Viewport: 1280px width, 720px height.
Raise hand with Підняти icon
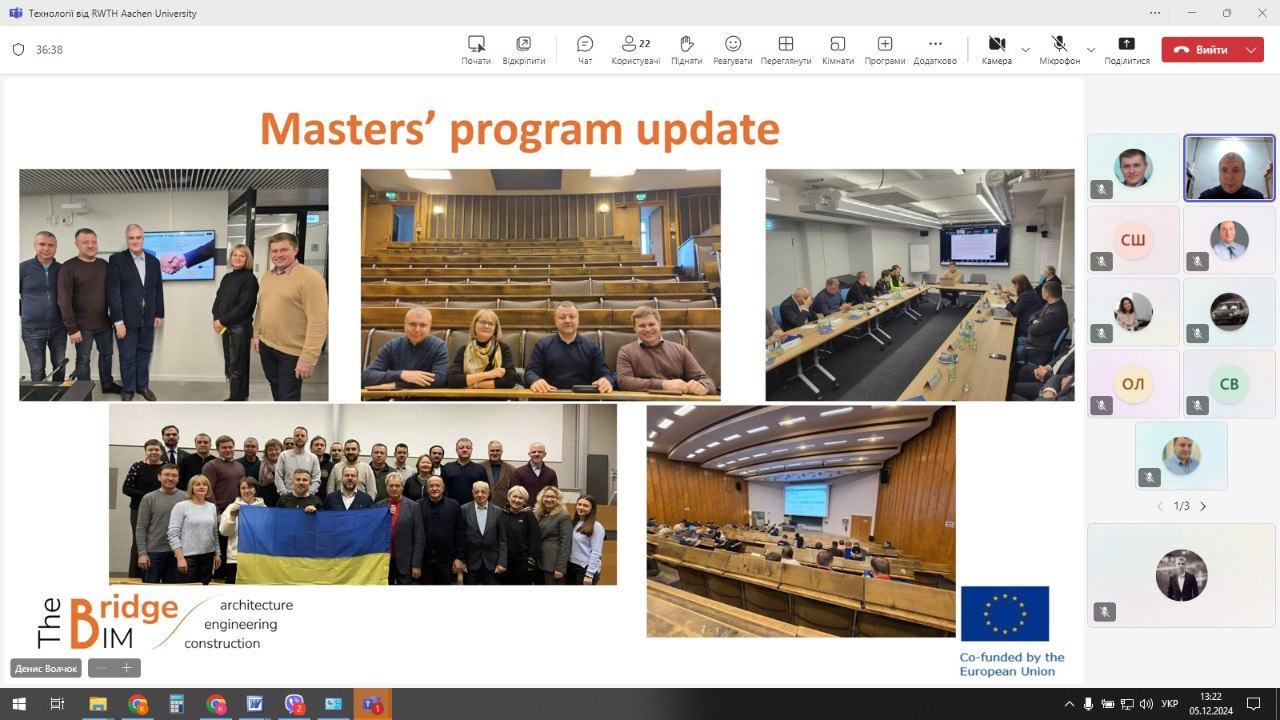[x=687, y=50]
